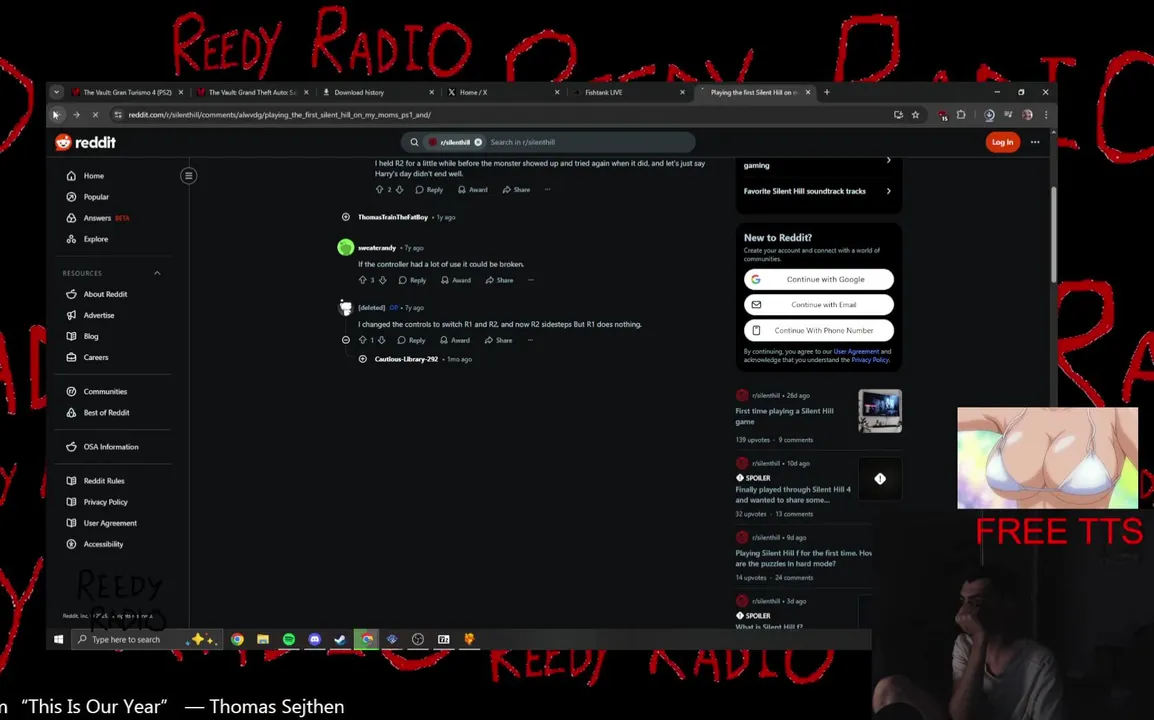Open Steam from the taskbar
This screenshot has width=1154, height=720.
tap(340, 639)
